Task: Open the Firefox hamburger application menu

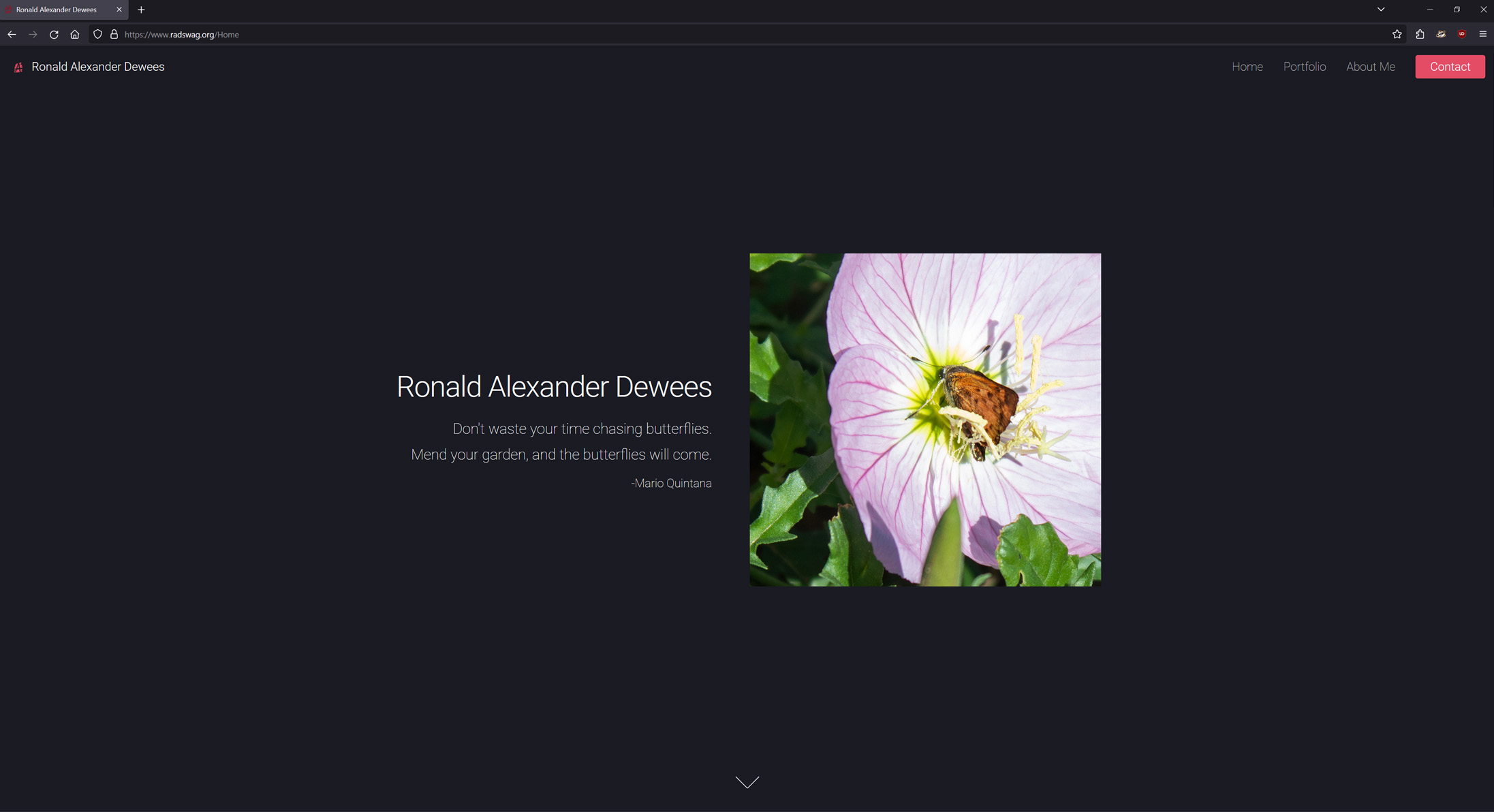Action: [1482, 35]
